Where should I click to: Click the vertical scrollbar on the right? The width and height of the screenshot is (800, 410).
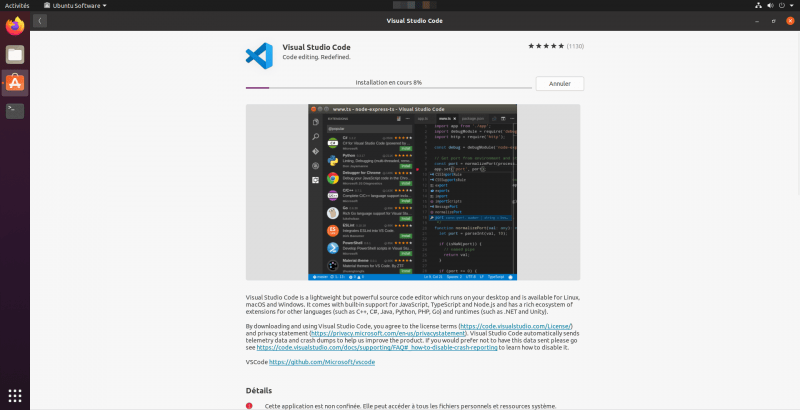pos(798,113)
